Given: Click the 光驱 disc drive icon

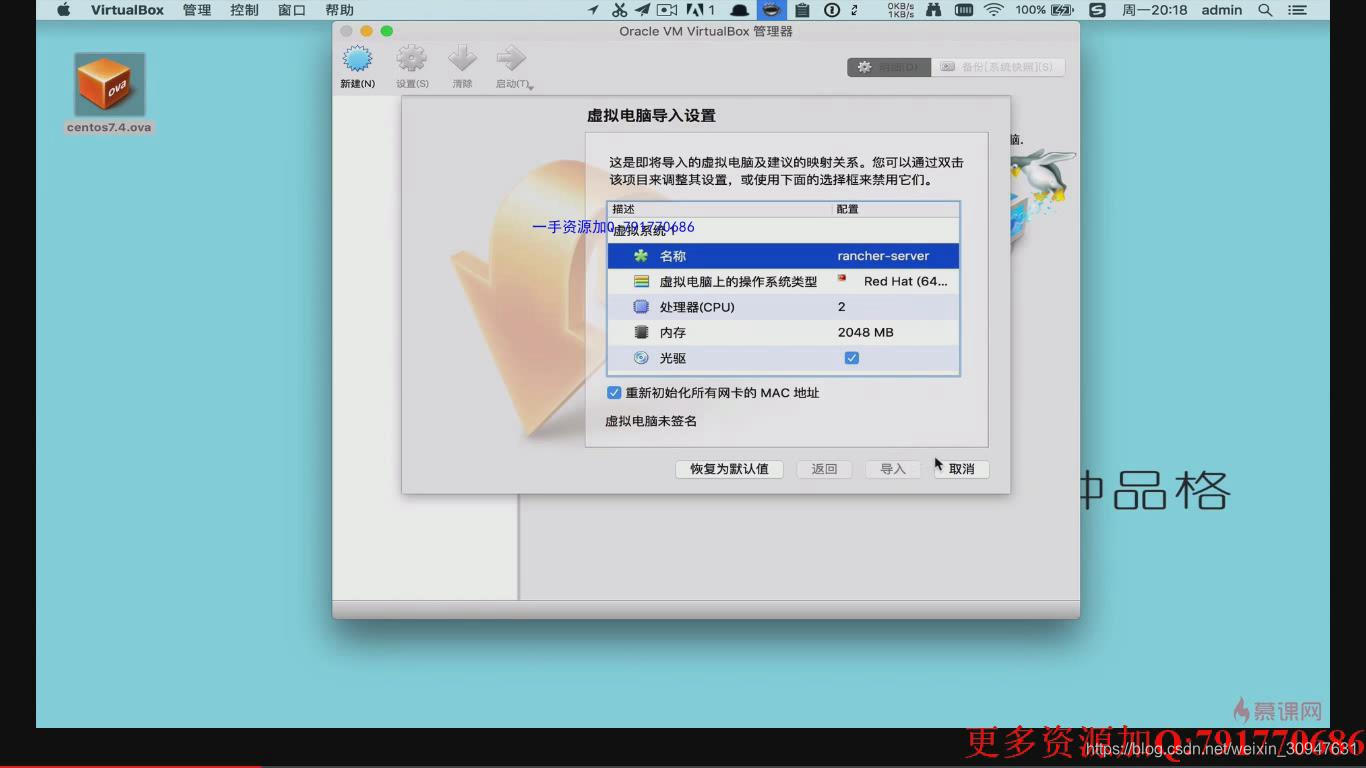Looking at the screenshot, I should (x=641, y=358).
